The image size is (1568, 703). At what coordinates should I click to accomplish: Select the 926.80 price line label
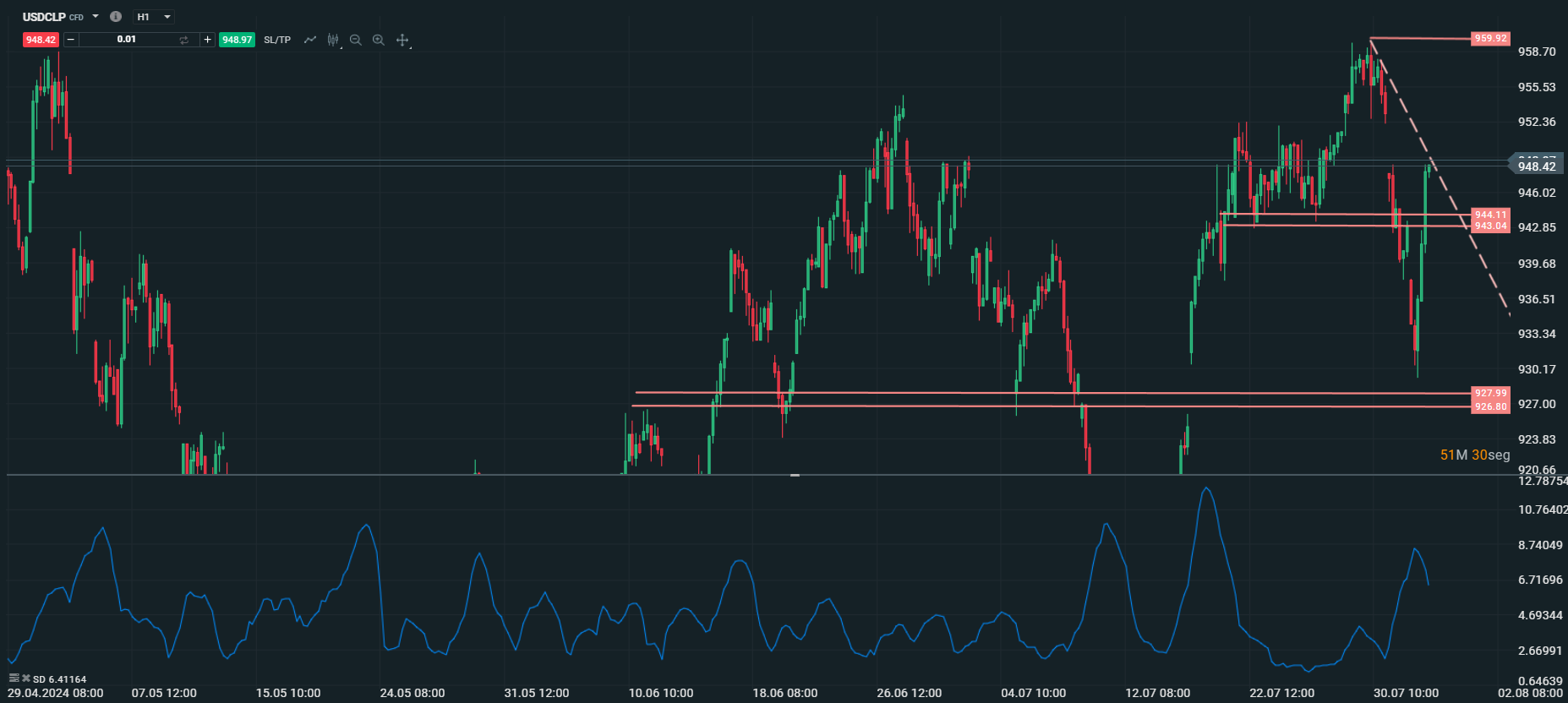[x=1490, y=406]
